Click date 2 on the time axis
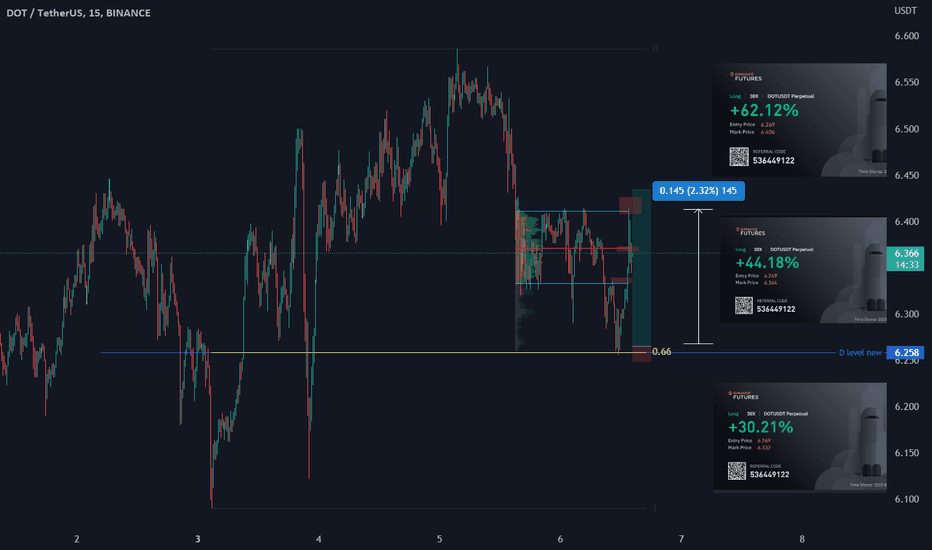The width and height of the screenshot is (932, 550). 77,539
